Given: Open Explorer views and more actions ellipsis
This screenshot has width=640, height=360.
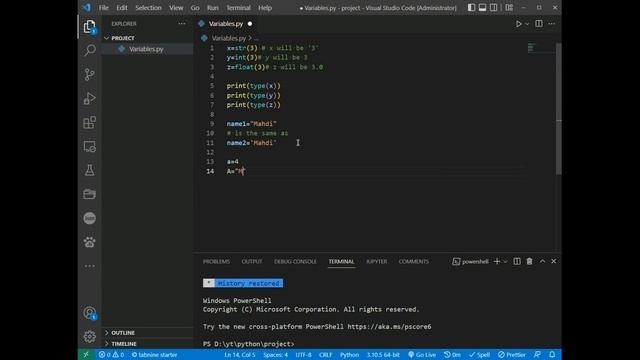Looking at the screenshot, I should point(182,24).
